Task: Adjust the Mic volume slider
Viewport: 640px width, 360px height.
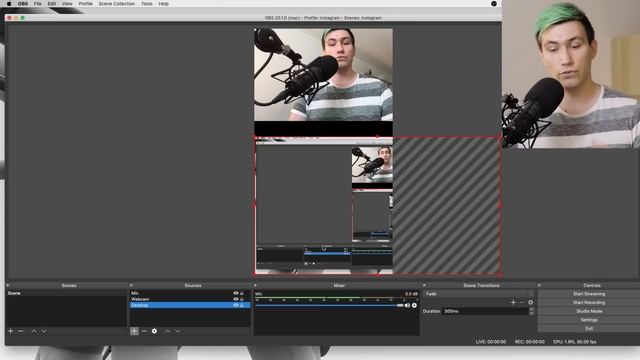Action: click(x=329, y=305)
